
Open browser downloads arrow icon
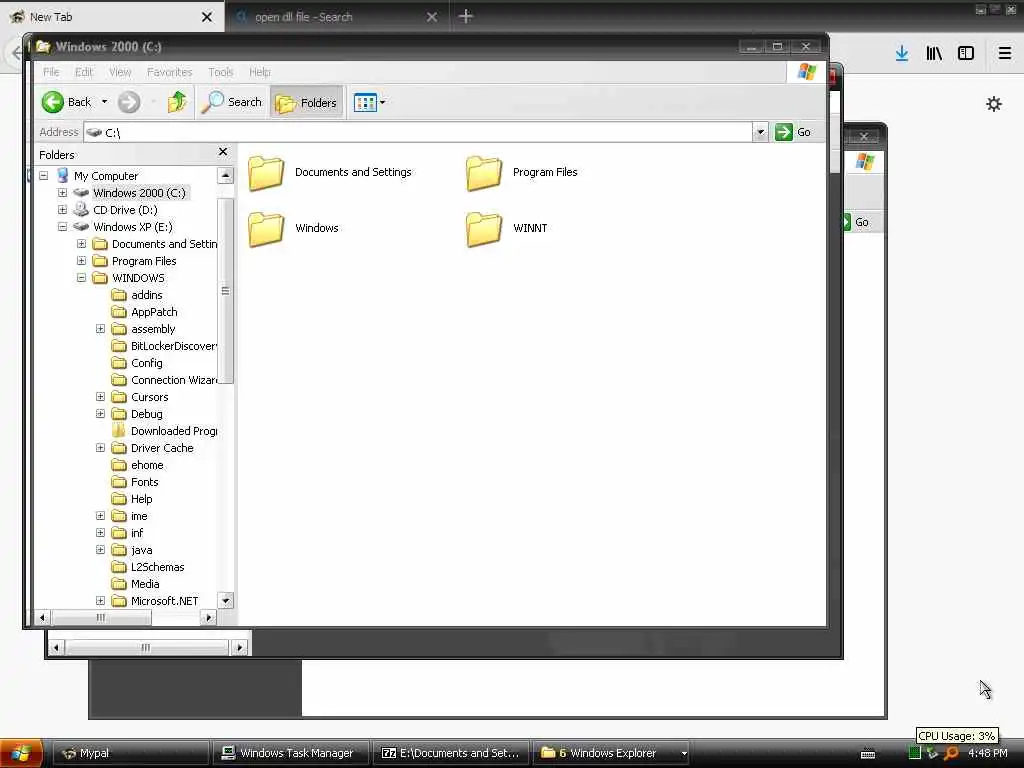pyautogui.click(x=902, y=54)
